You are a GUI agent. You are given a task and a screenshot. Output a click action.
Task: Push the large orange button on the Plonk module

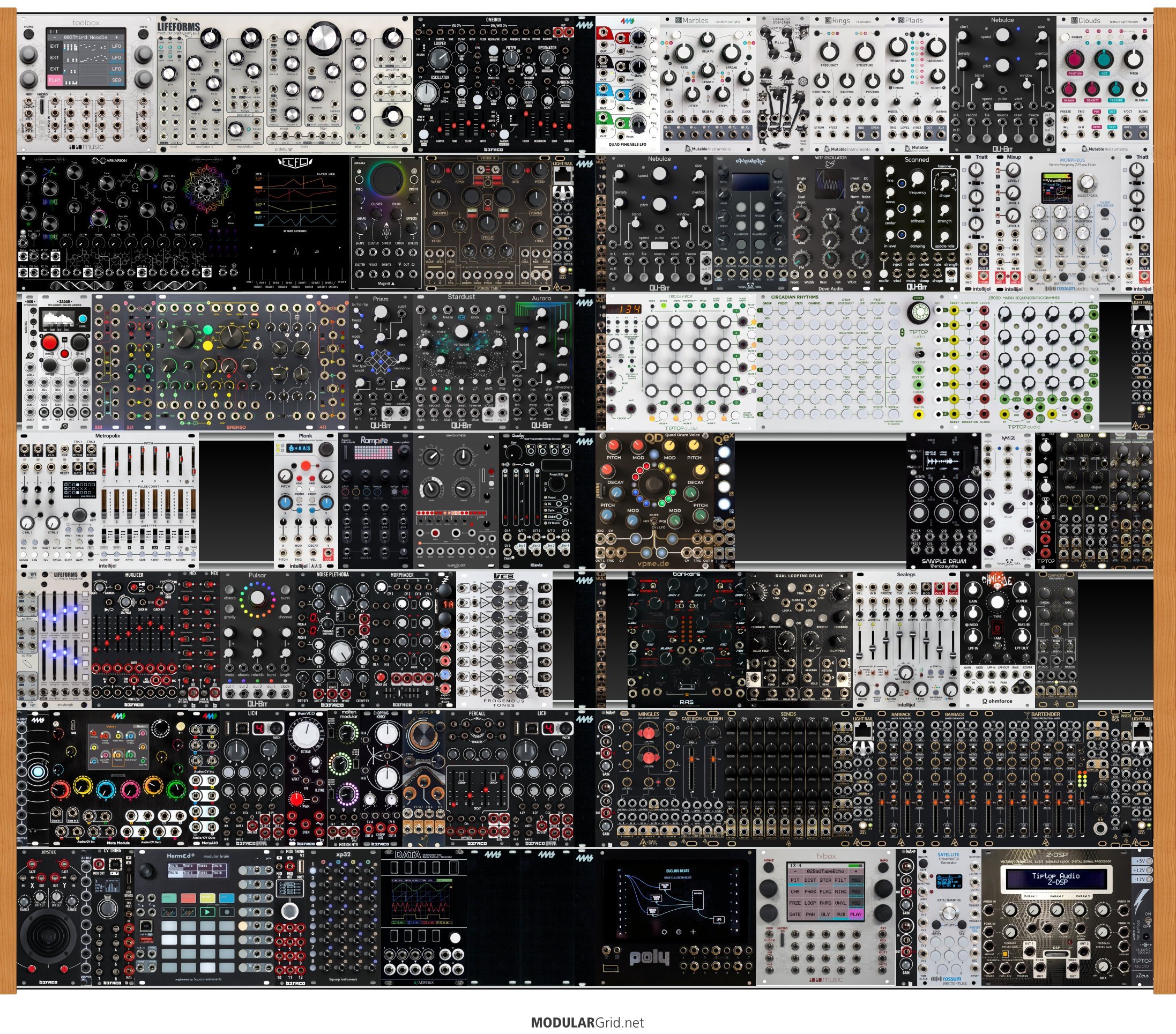click(306, 465)
